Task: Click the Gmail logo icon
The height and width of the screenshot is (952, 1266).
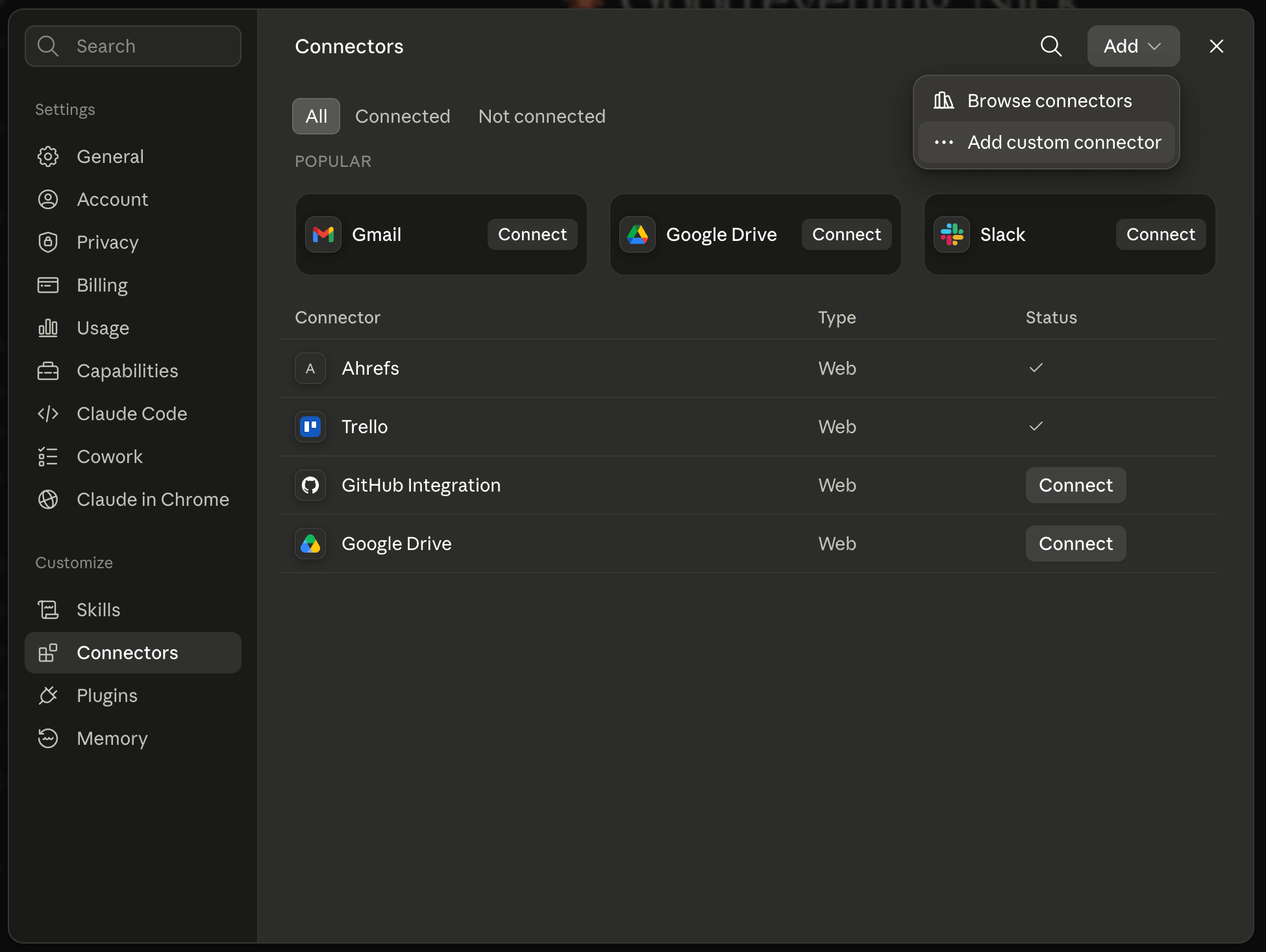Action: coord(323,234)
